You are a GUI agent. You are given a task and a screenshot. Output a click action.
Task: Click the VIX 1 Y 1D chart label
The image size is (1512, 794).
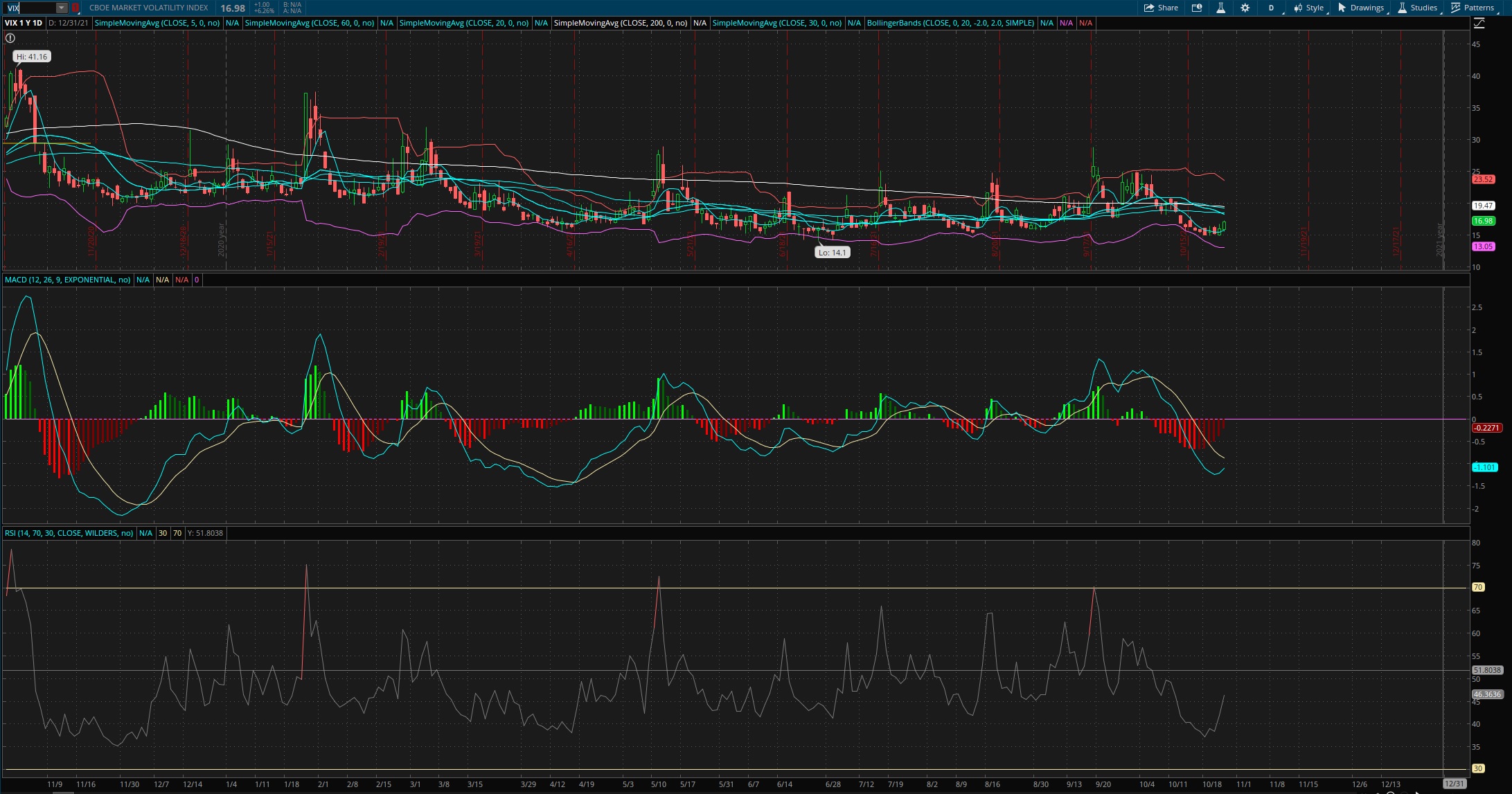pyautogui.click(x=24, y=23)
